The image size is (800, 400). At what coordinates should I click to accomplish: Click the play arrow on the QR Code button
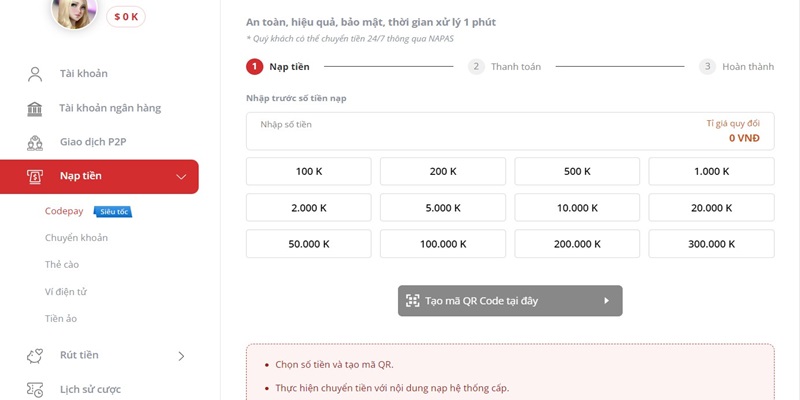pyautogui.click(x=607, y=301)
